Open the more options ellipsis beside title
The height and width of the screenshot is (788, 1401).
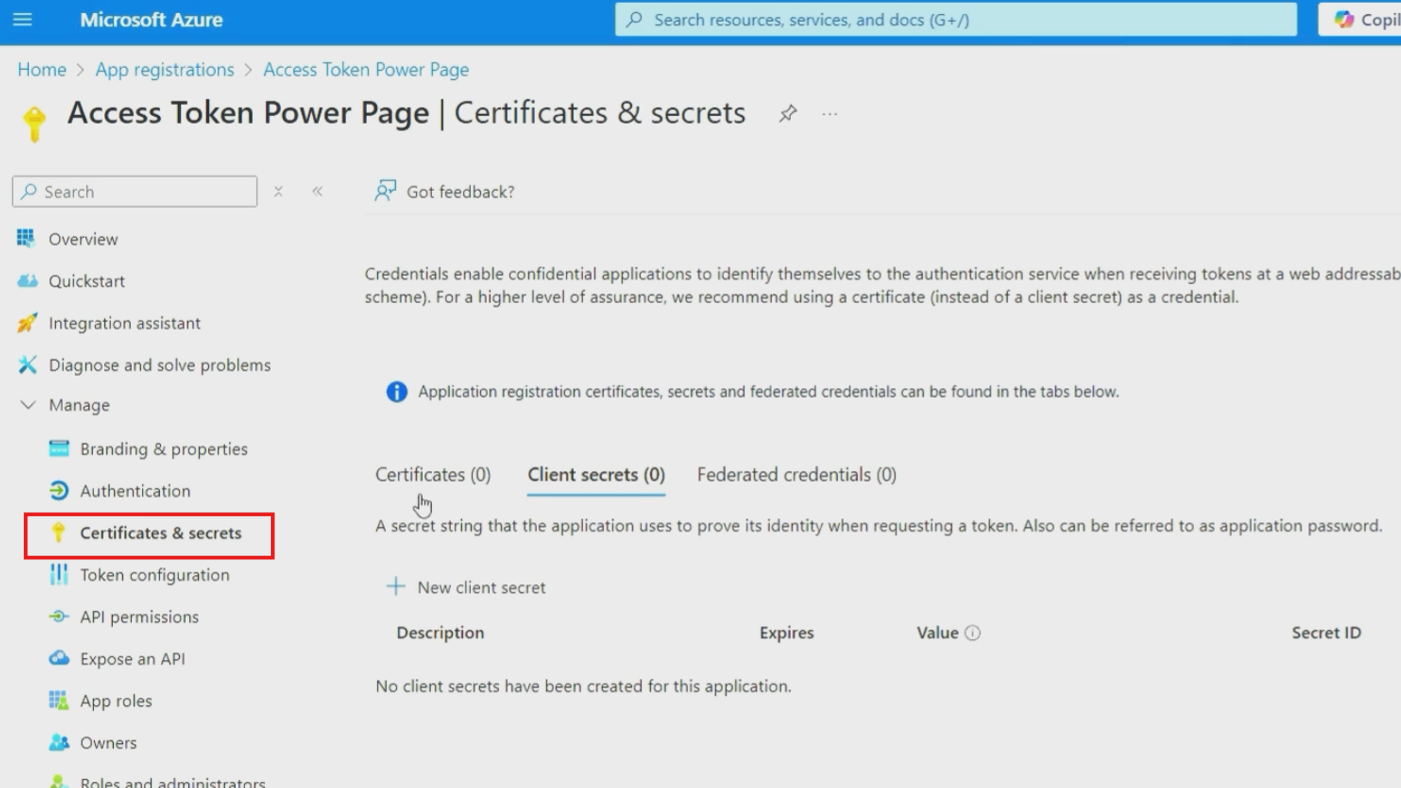pos(829,114)
